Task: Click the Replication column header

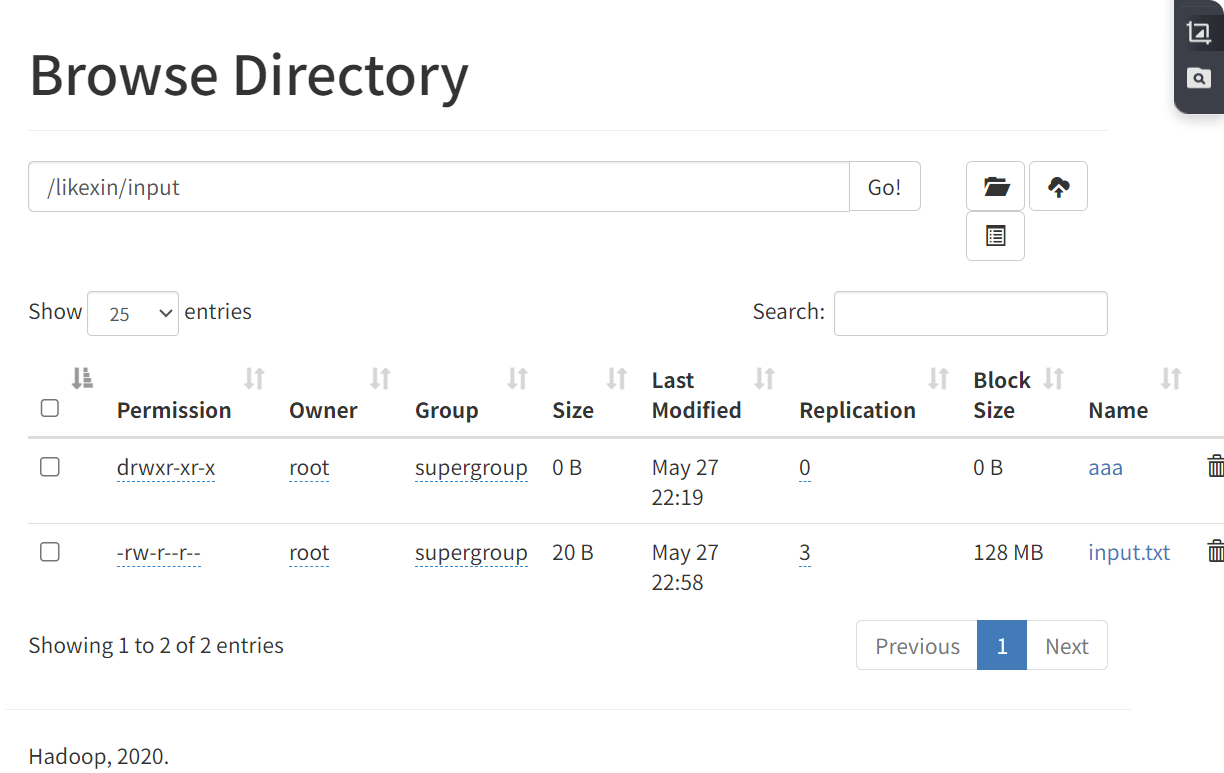Action: tap(857, 410)
